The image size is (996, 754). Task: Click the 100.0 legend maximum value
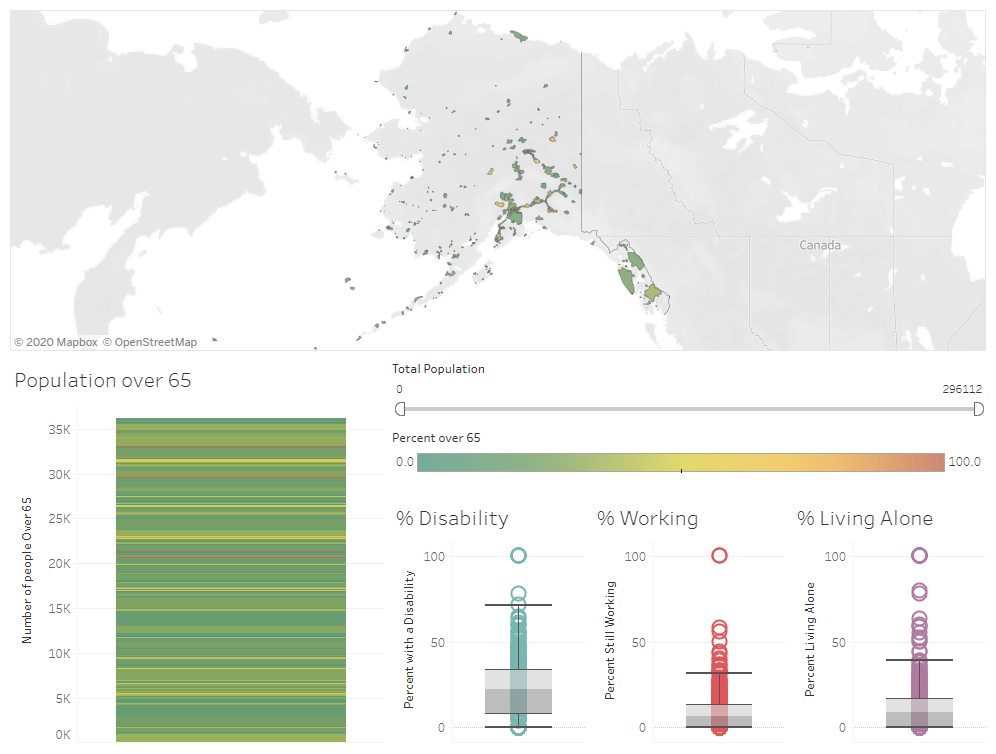pos(964,462)
